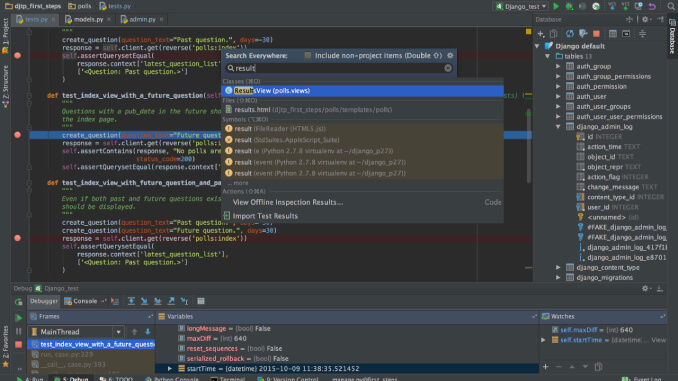Clear the Search Everywhere text field
This screenshot has width=678, height=381.
[448, 68]
